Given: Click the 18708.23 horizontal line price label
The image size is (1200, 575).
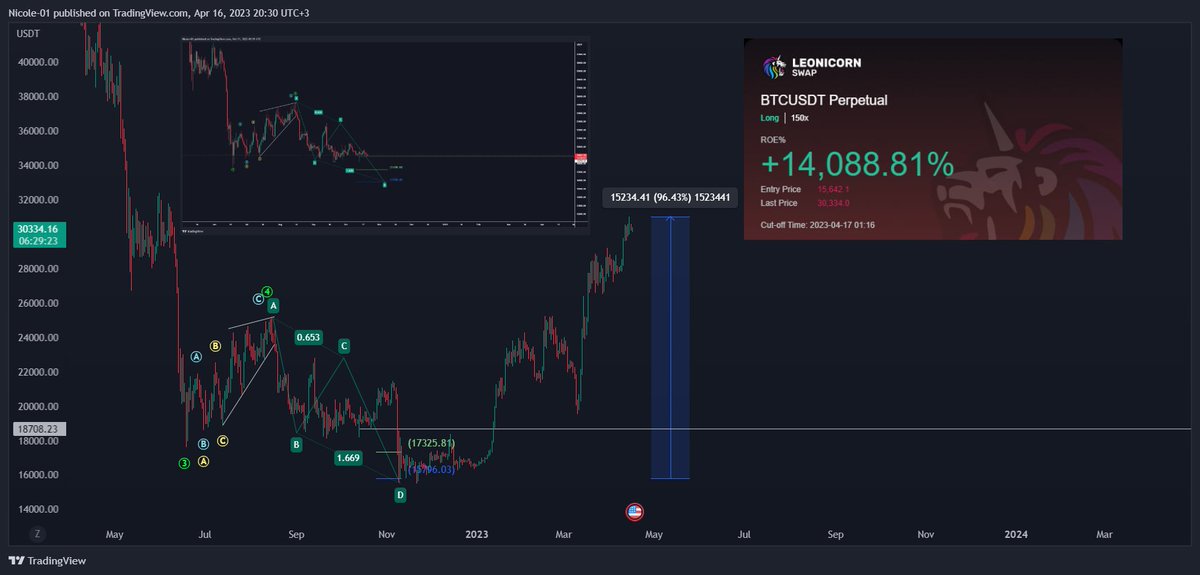Looking at the screenshot, I should click(x=39, y=428).
